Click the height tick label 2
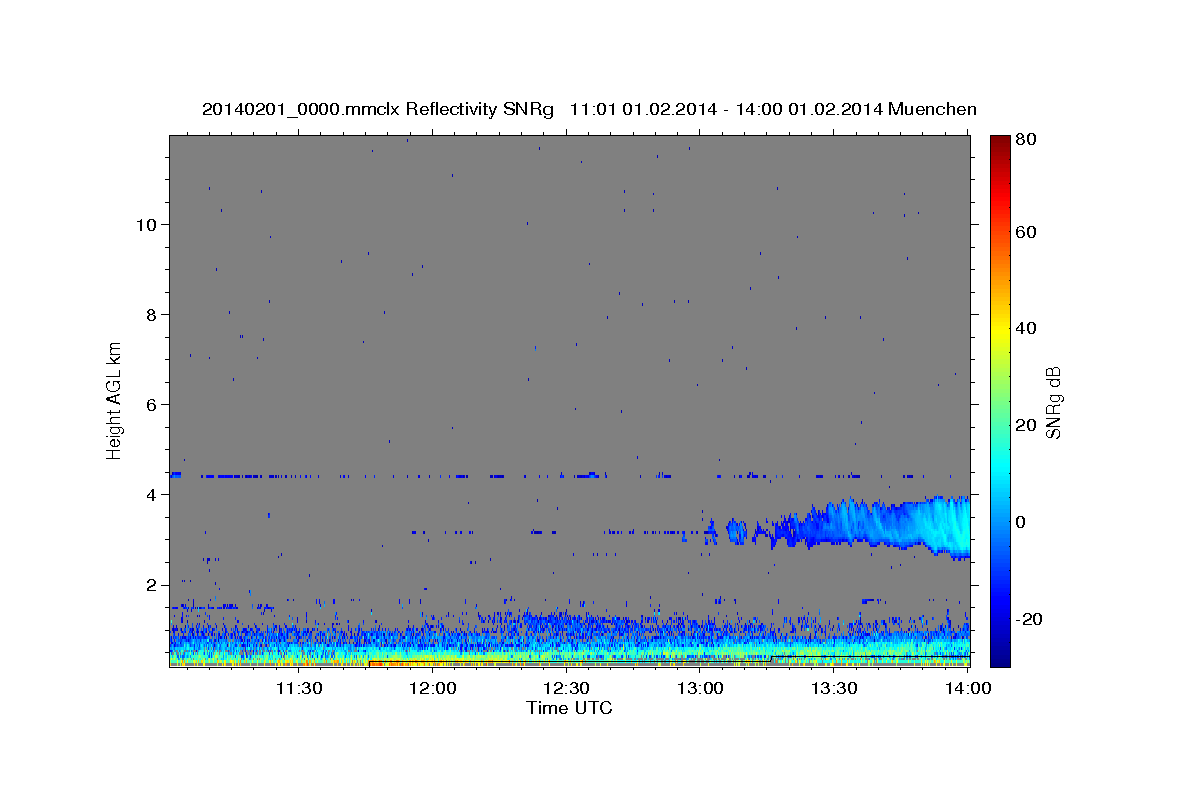 (151, 584)
